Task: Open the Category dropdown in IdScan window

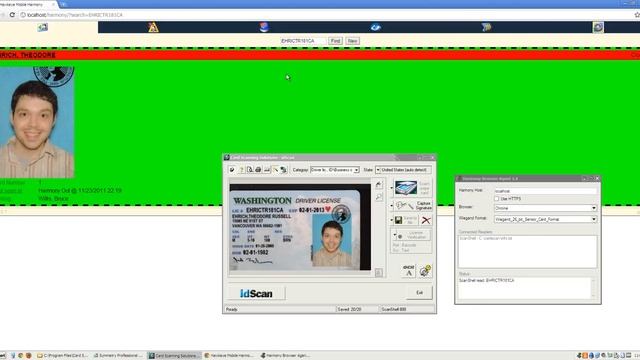Action: 335,169
